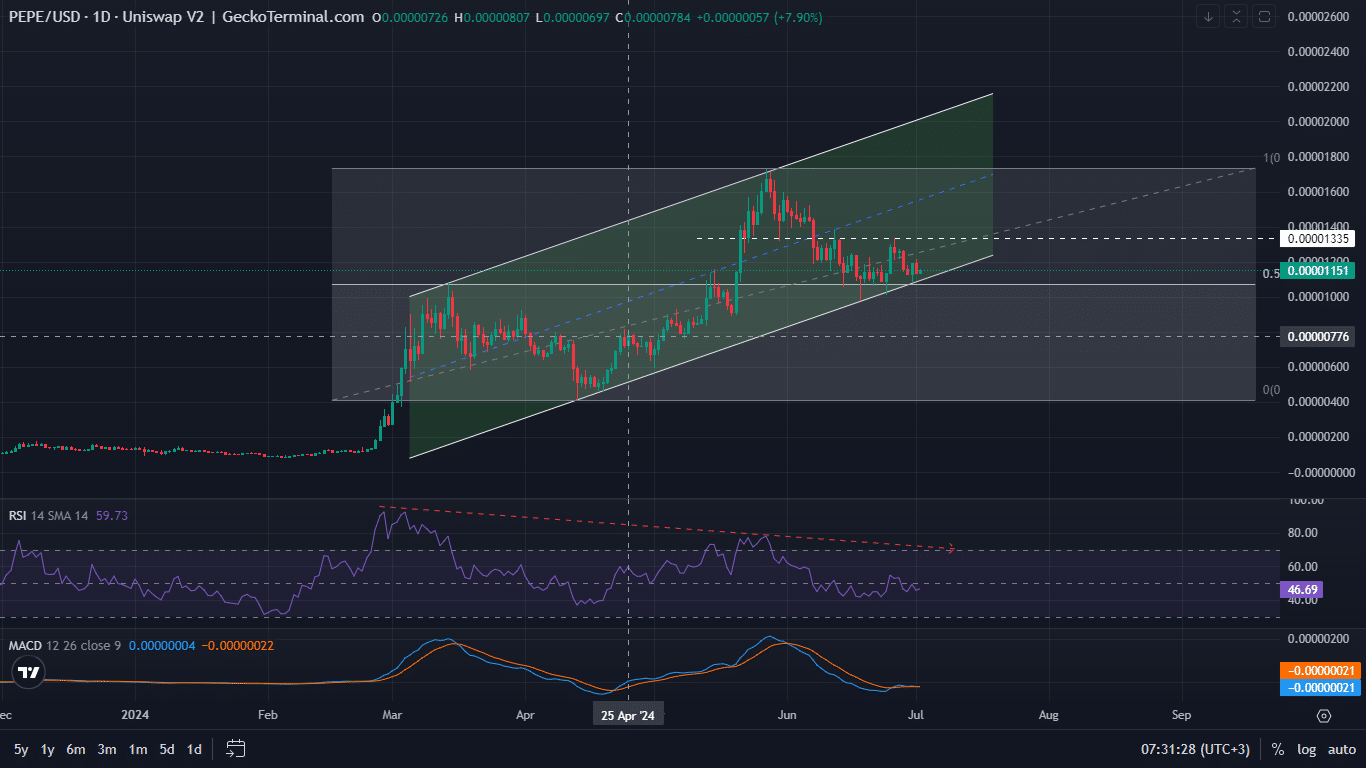Screen dimensions: 1366x768
Task: Click the Sep label on time axis
Action: (1181, 716)
